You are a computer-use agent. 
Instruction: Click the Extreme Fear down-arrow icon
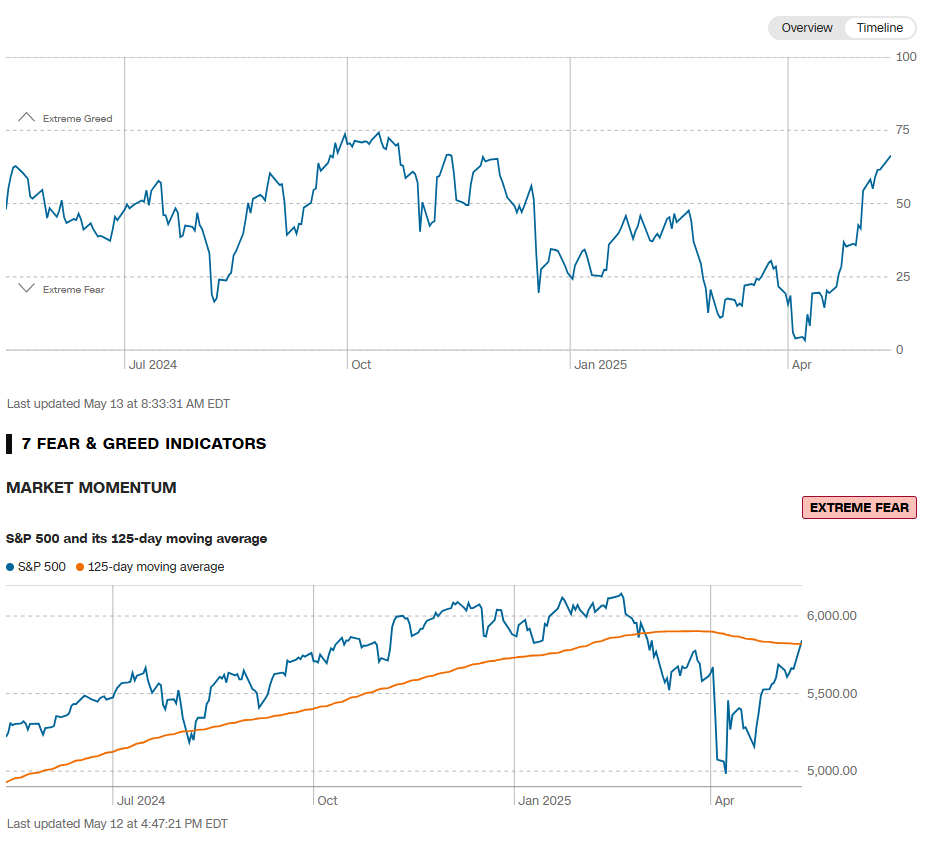click(27, 289)
